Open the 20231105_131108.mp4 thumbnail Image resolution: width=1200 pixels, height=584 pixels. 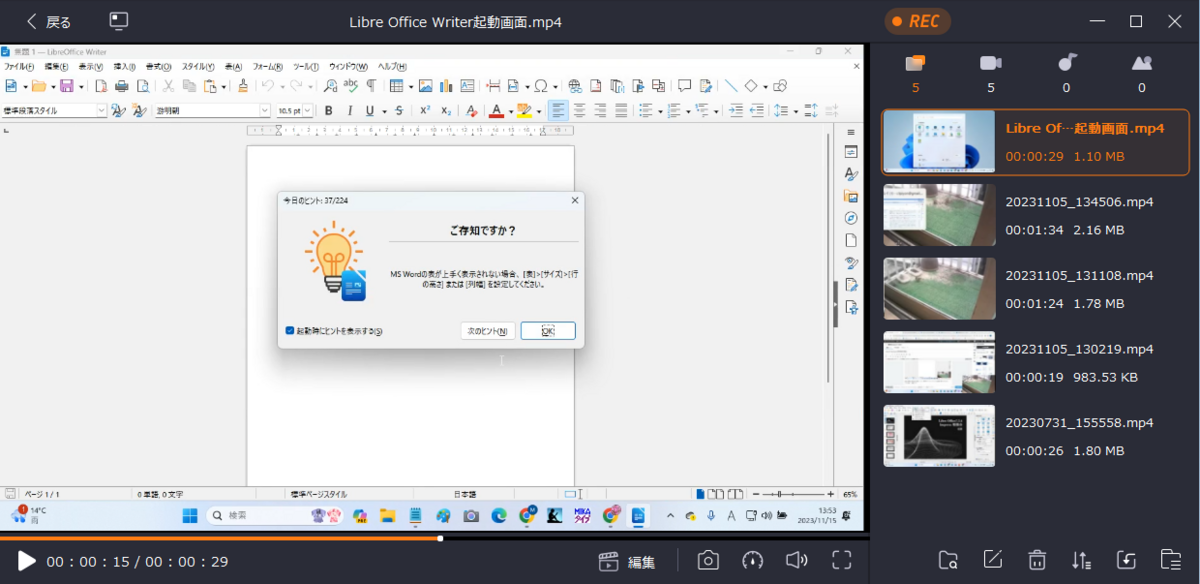click(939, 289)
